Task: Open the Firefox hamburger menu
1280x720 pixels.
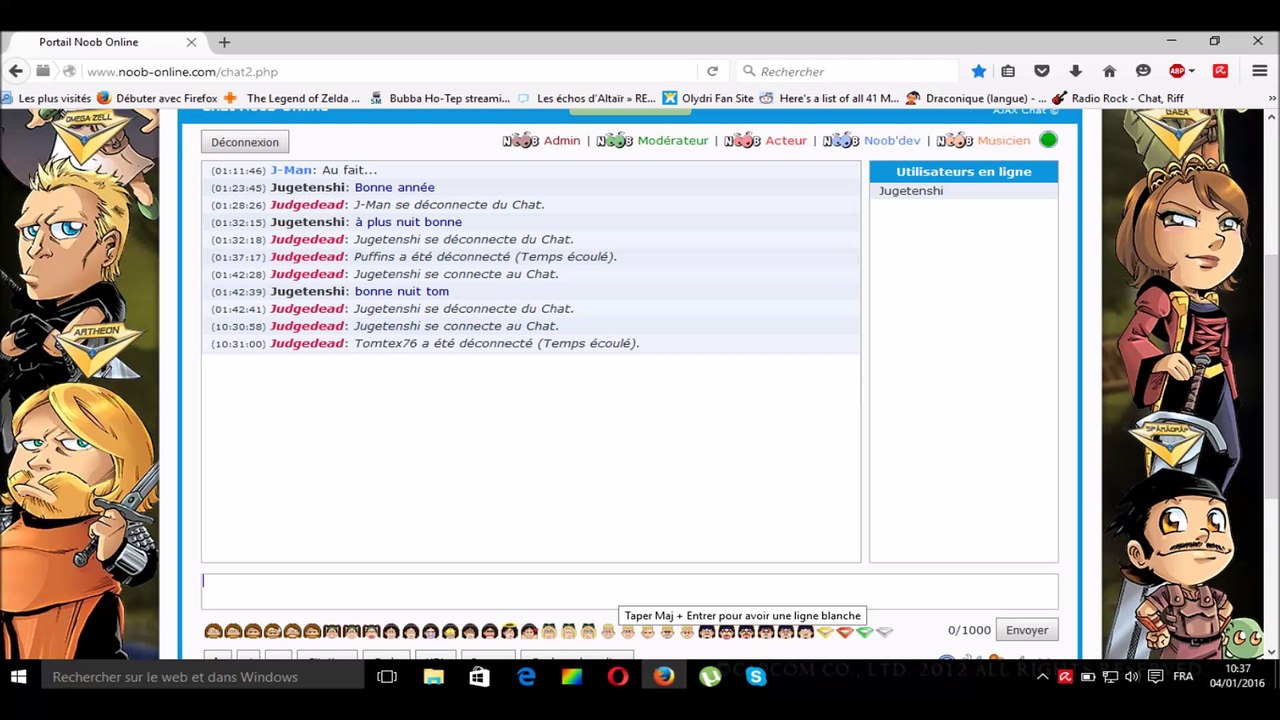Action: tap(1260, 71)
